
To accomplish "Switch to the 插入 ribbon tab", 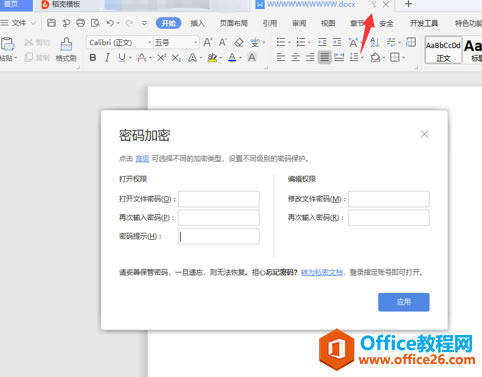I will tap(197, 23).
